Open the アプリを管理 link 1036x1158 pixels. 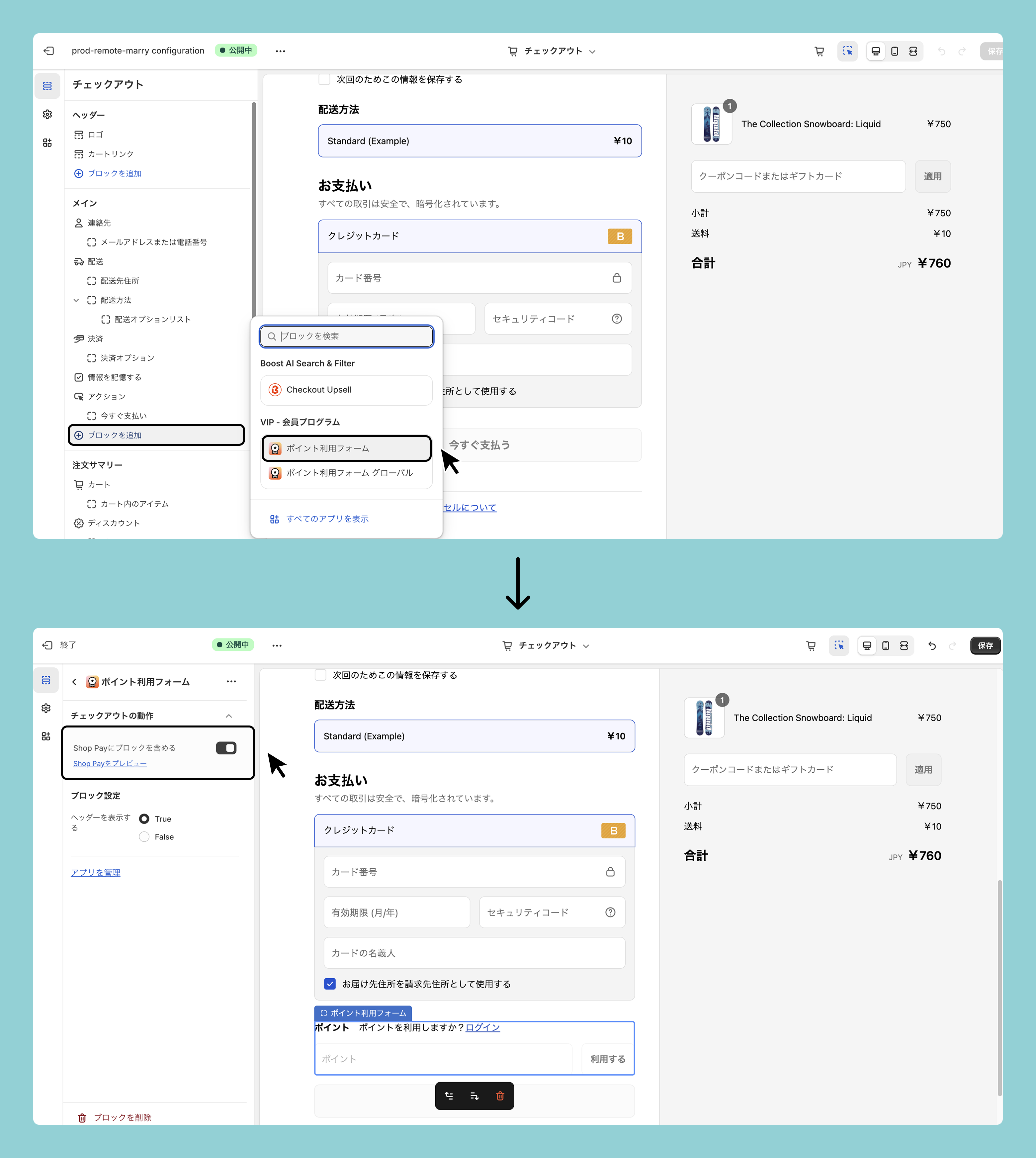(x=96, y=873)
